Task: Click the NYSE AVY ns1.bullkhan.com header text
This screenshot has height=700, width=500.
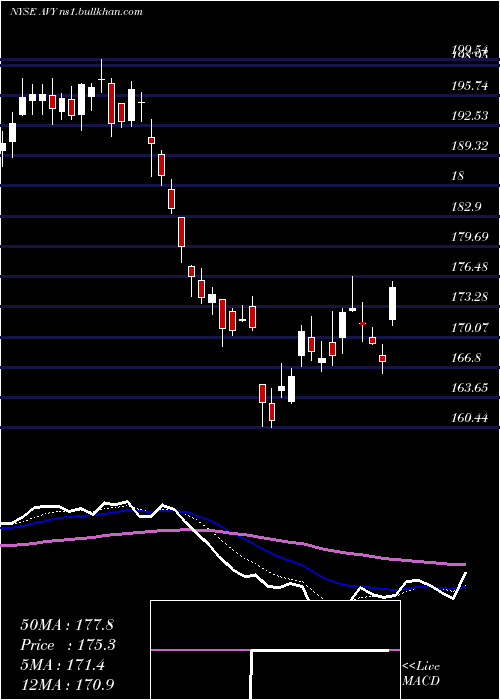Action: (76, 12)
